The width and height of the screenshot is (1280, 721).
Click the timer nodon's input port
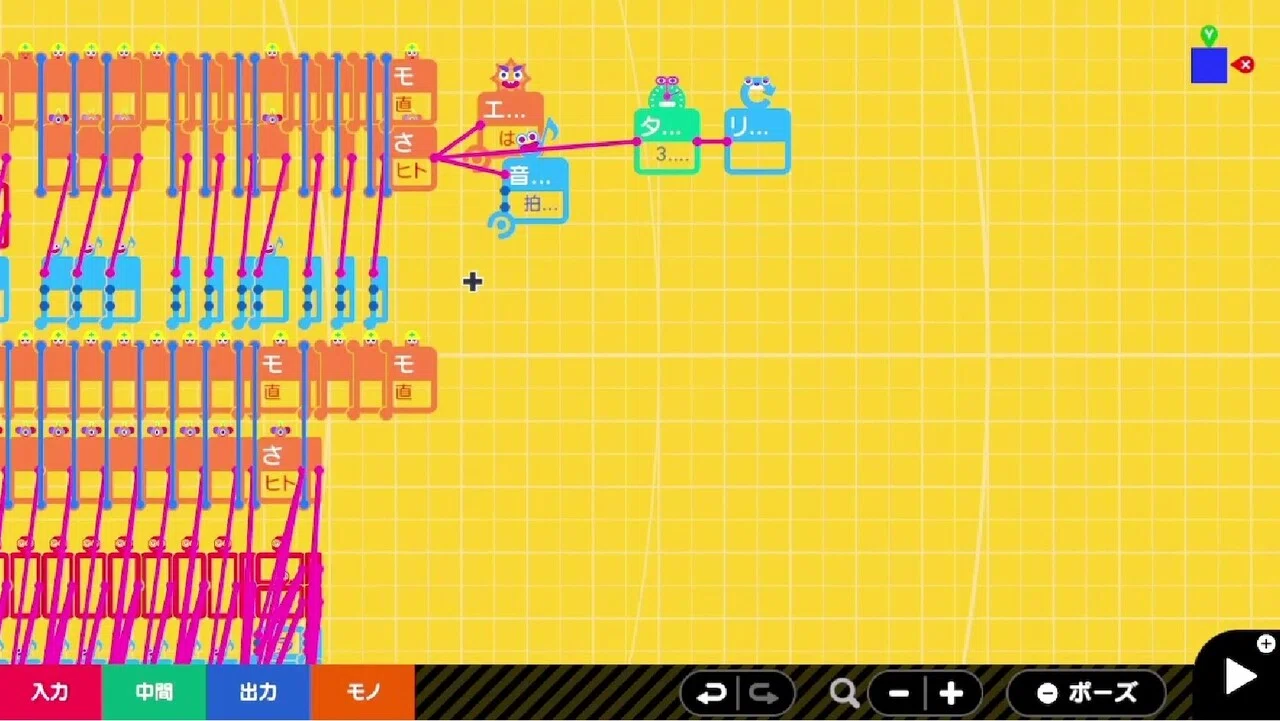[637, 141]
